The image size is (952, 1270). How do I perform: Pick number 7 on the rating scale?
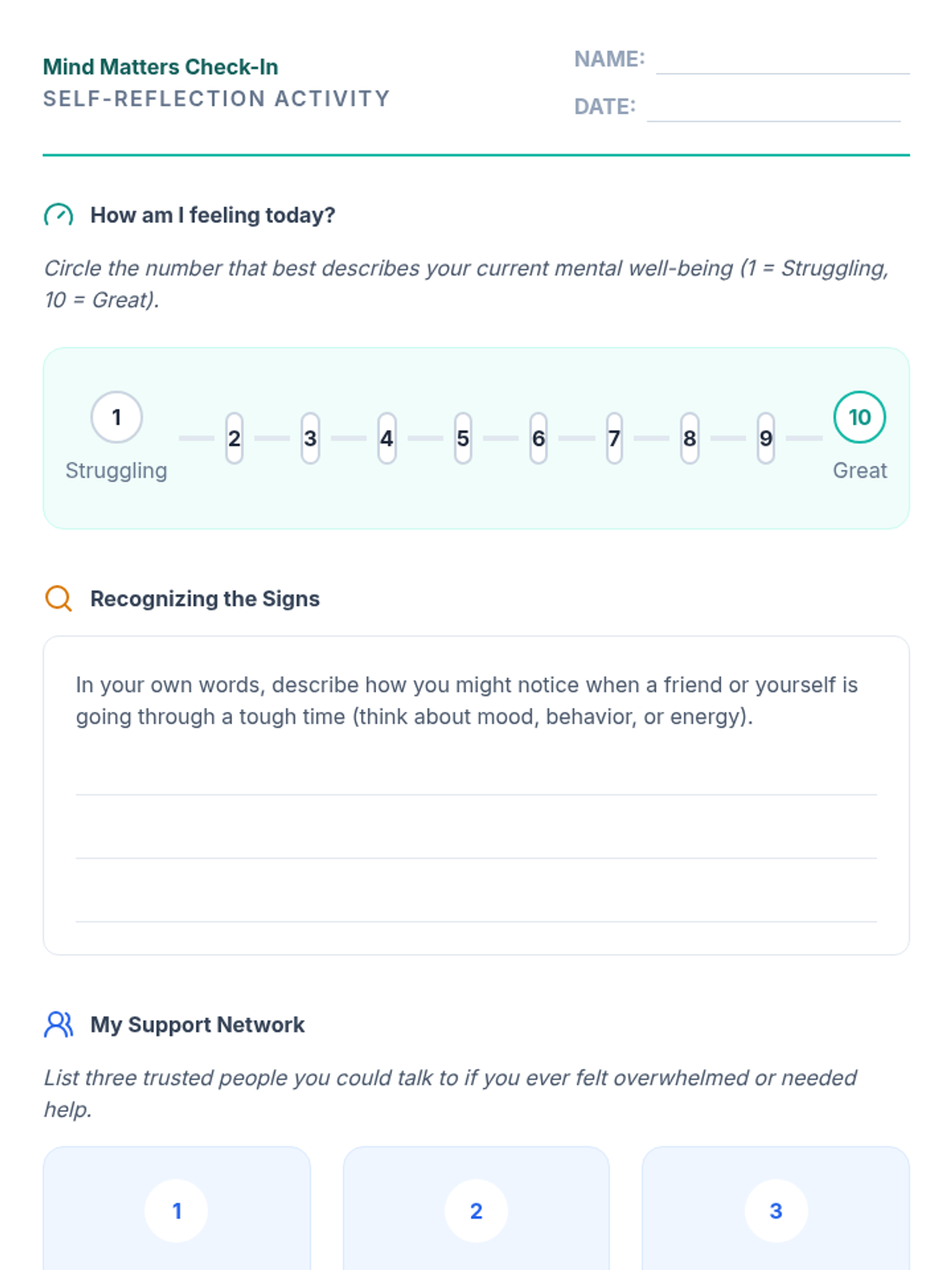614,438
